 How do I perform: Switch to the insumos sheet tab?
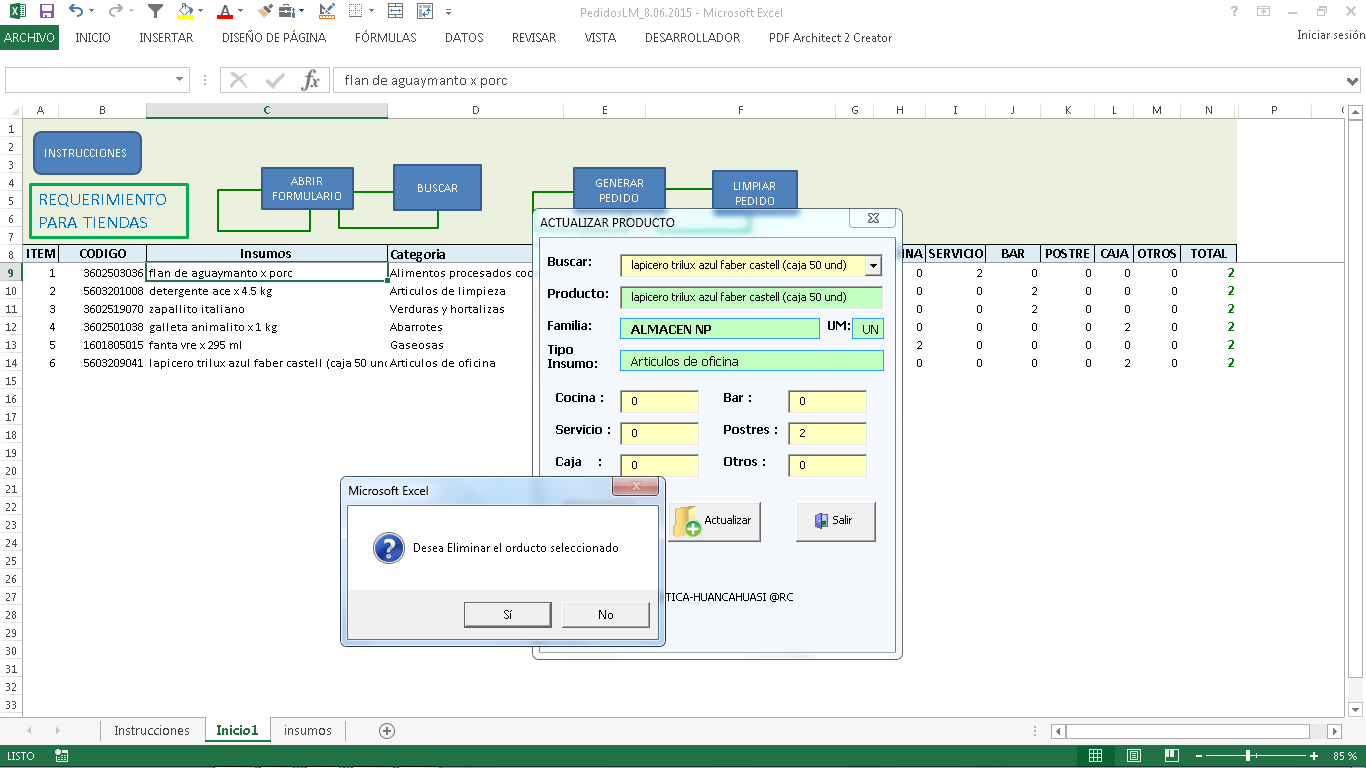tap(306, 730)
